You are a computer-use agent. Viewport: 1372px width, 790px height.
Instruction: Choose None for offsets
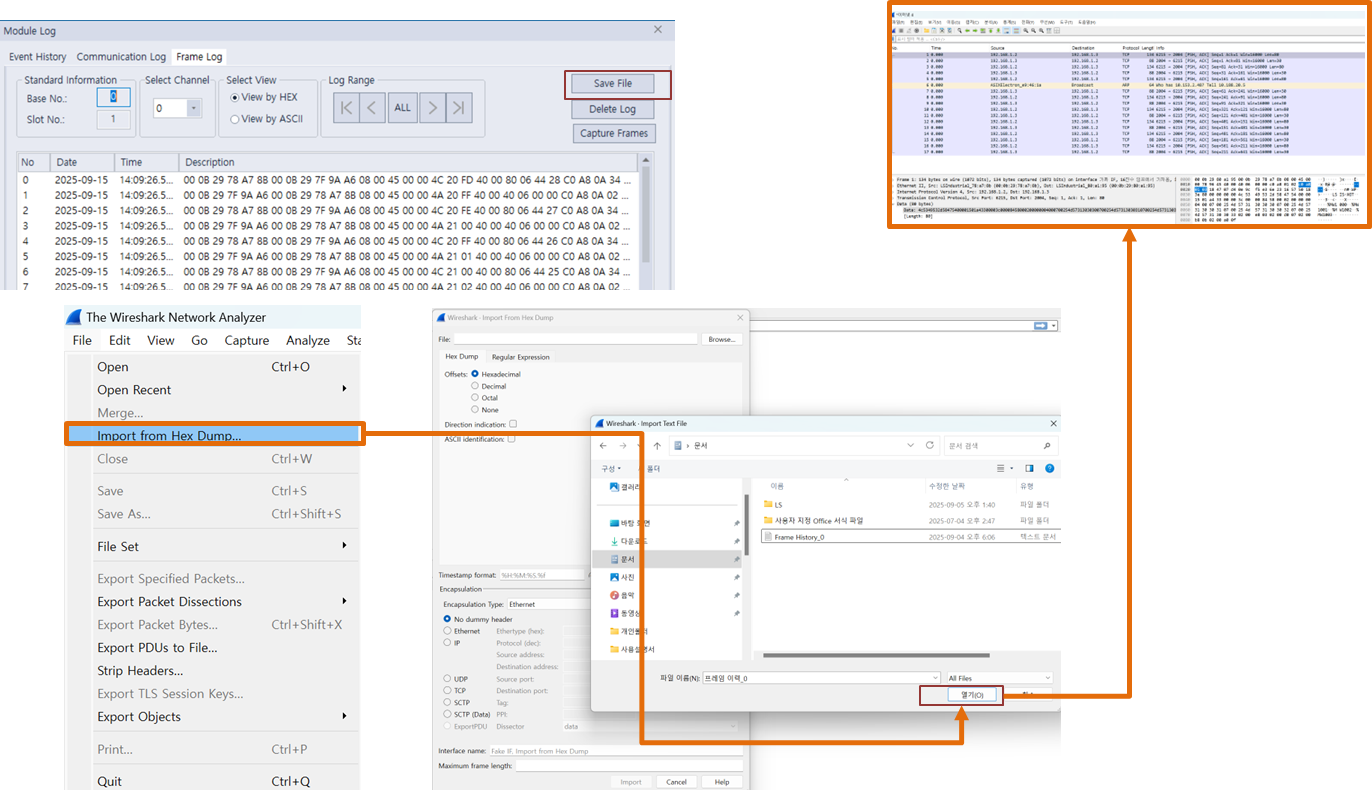(x=485, y=409)
